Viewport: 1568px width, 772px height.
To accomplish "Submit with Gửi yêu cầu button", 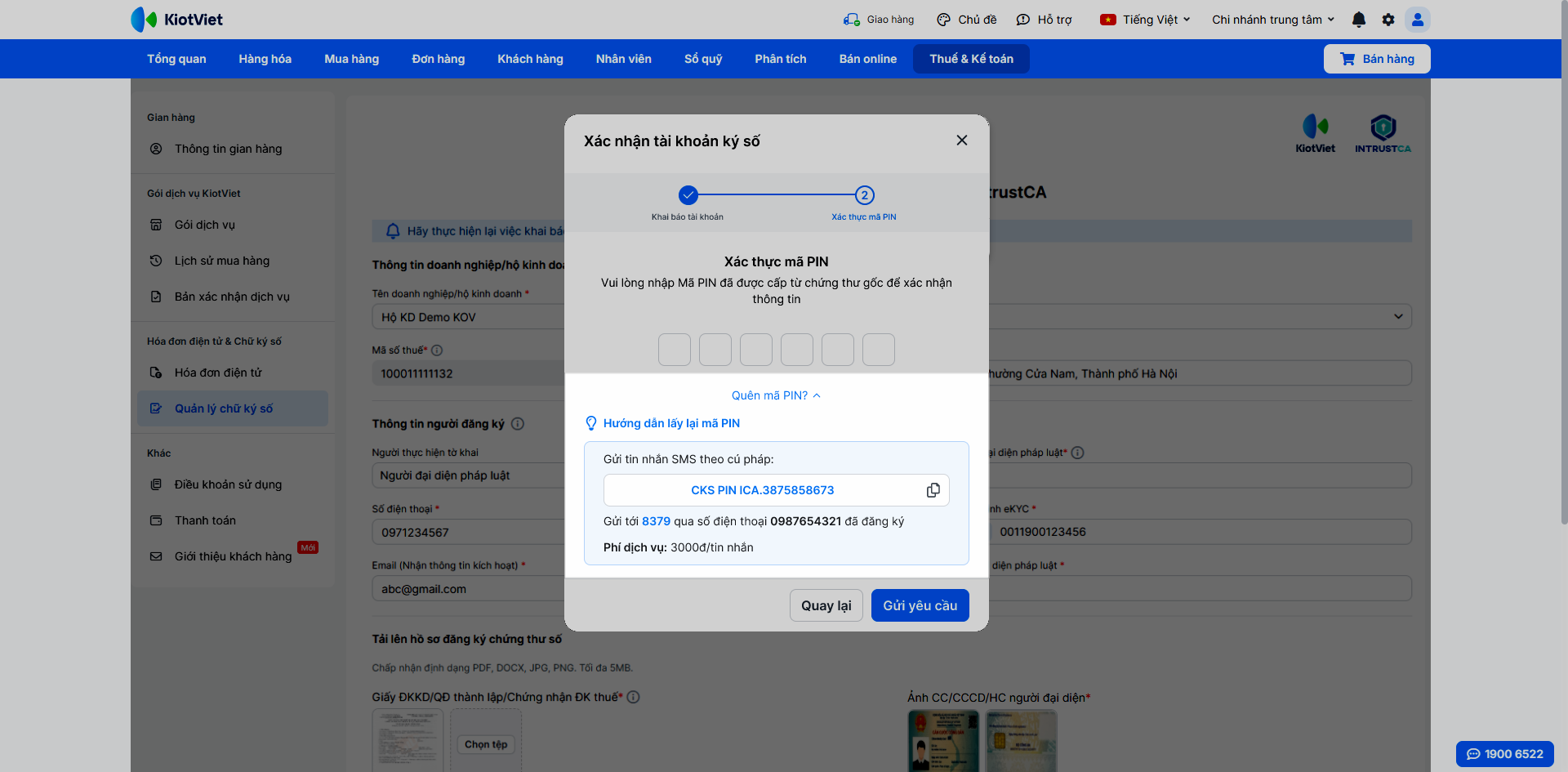I will pyautogui.click(x=920, y=605).
